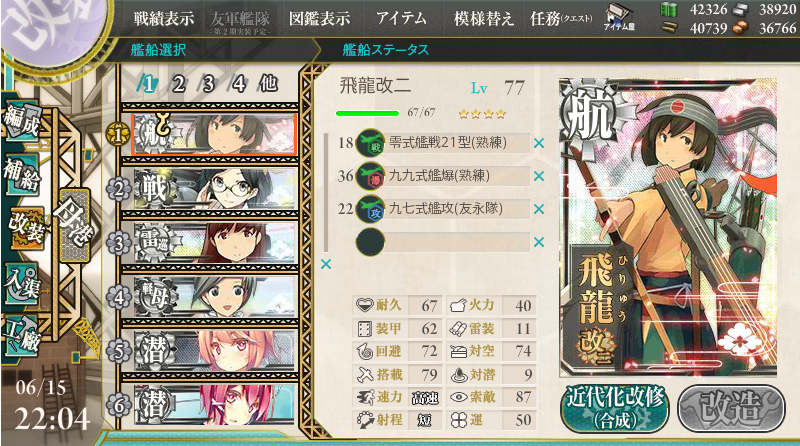Image resolution: width=800 pixels, height=446 pixels.
Task: Click the 近代化改修 (合成) button
Action: click(x=615, y=408)
